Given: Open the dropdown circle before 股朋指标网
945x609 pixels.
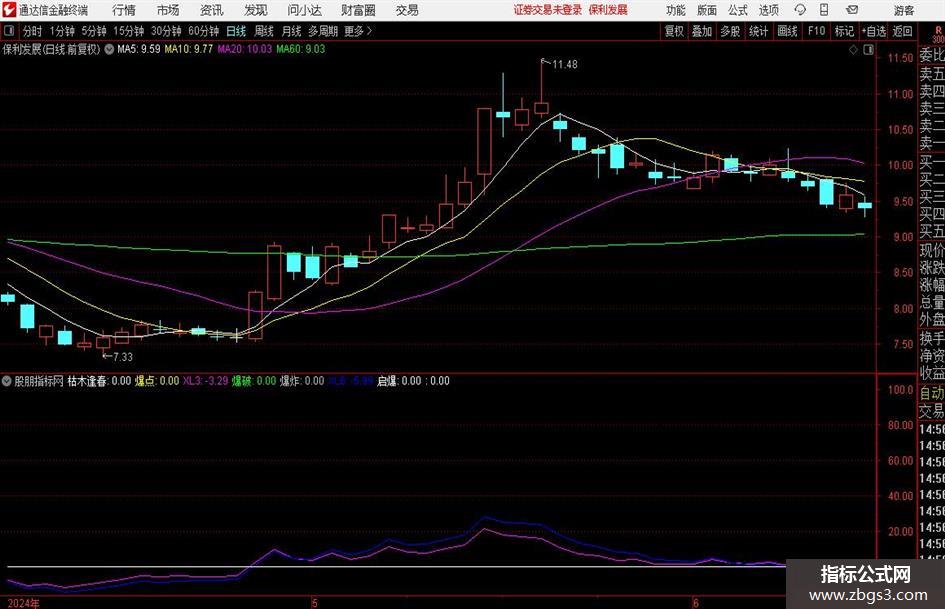Looking at the screenshot, I should tap(7, 381).
